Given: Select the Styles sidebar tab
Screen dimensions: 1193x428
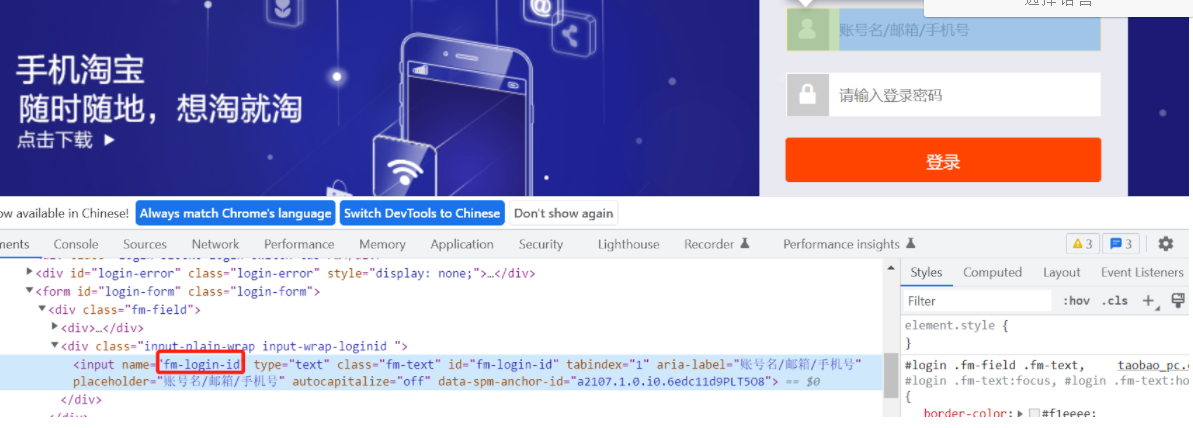Looking at the screenshot, I should pos(926,272).
